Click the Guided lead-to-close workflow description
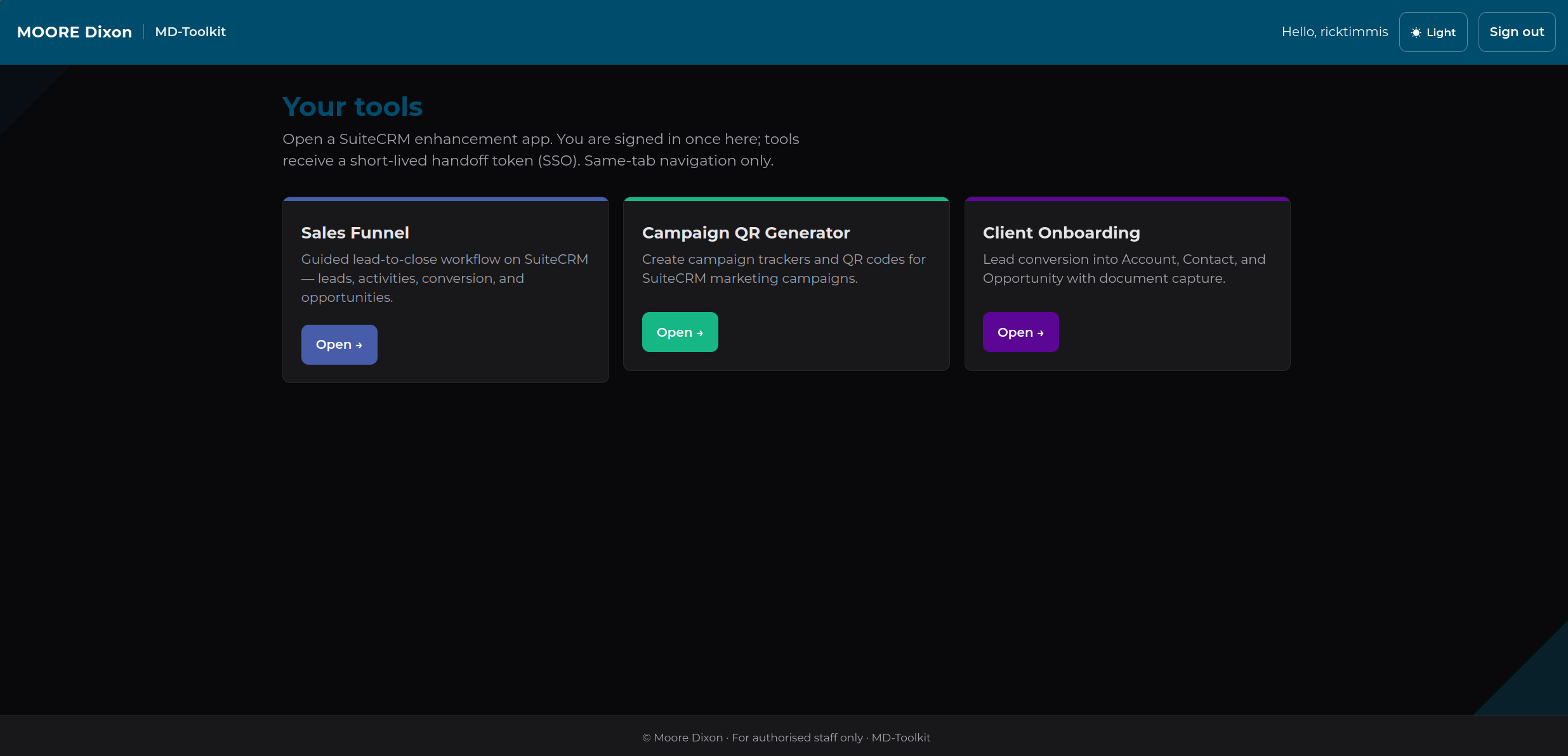This screenshot has width=1568, height=756. point(445,278)
